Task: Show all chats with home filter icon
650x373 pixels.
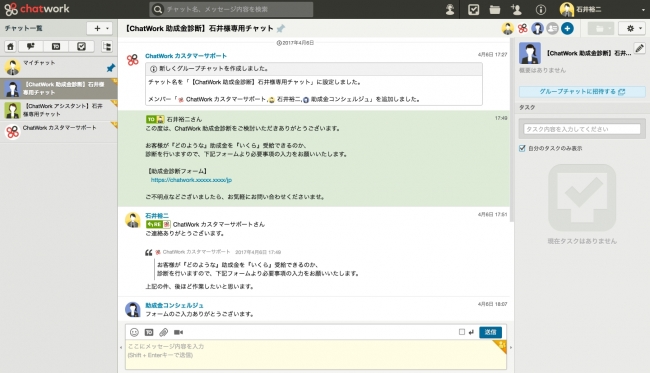Action: [x=10, y=46]
